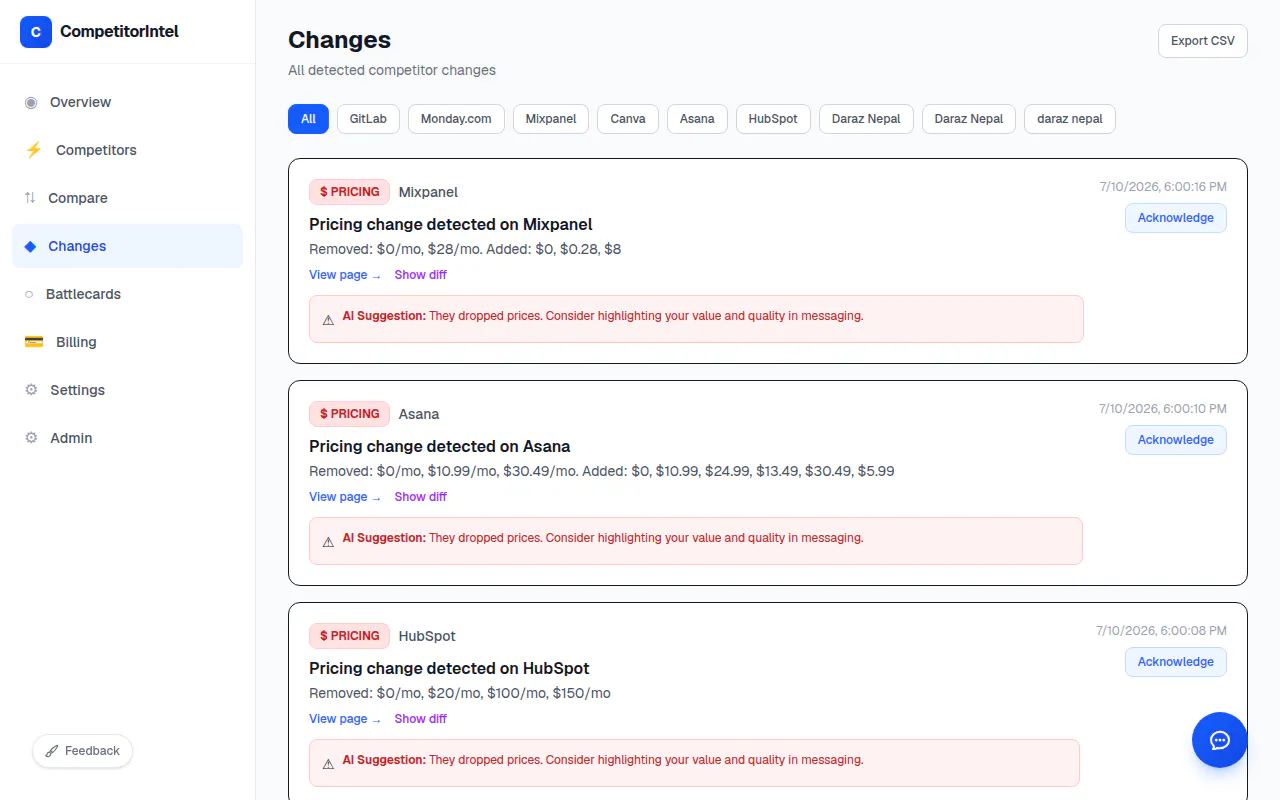Image resolution: width=1280 pixels, height=800 pixels.
Task: Acknowledge the Mixpanel pricing change
Action: click(x=1176, y=218)
